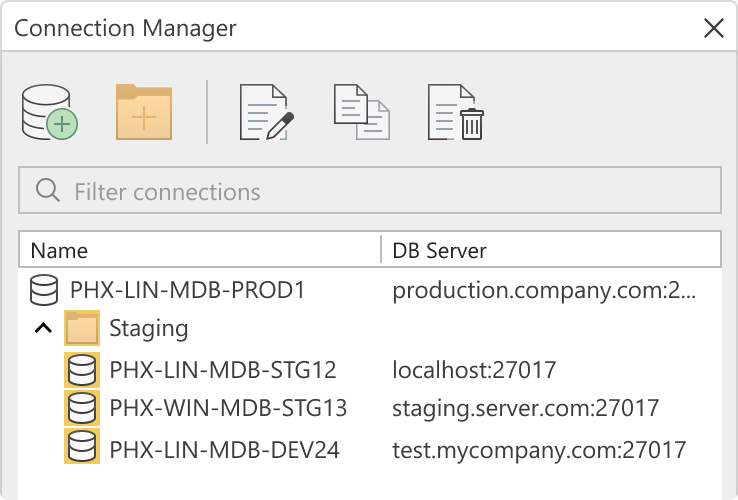Collapse the Staging folder arrow
The width and height of the screenshot is (738, 500).
42,328
